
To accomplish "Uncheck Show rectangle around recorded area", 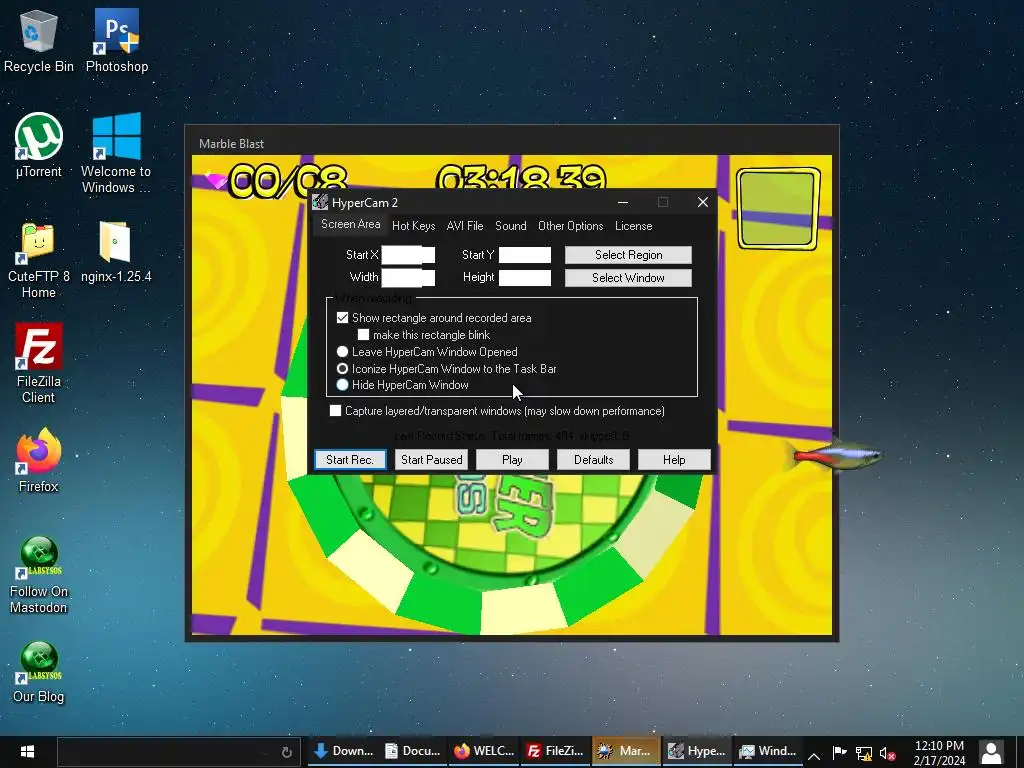I will [342, 317].
